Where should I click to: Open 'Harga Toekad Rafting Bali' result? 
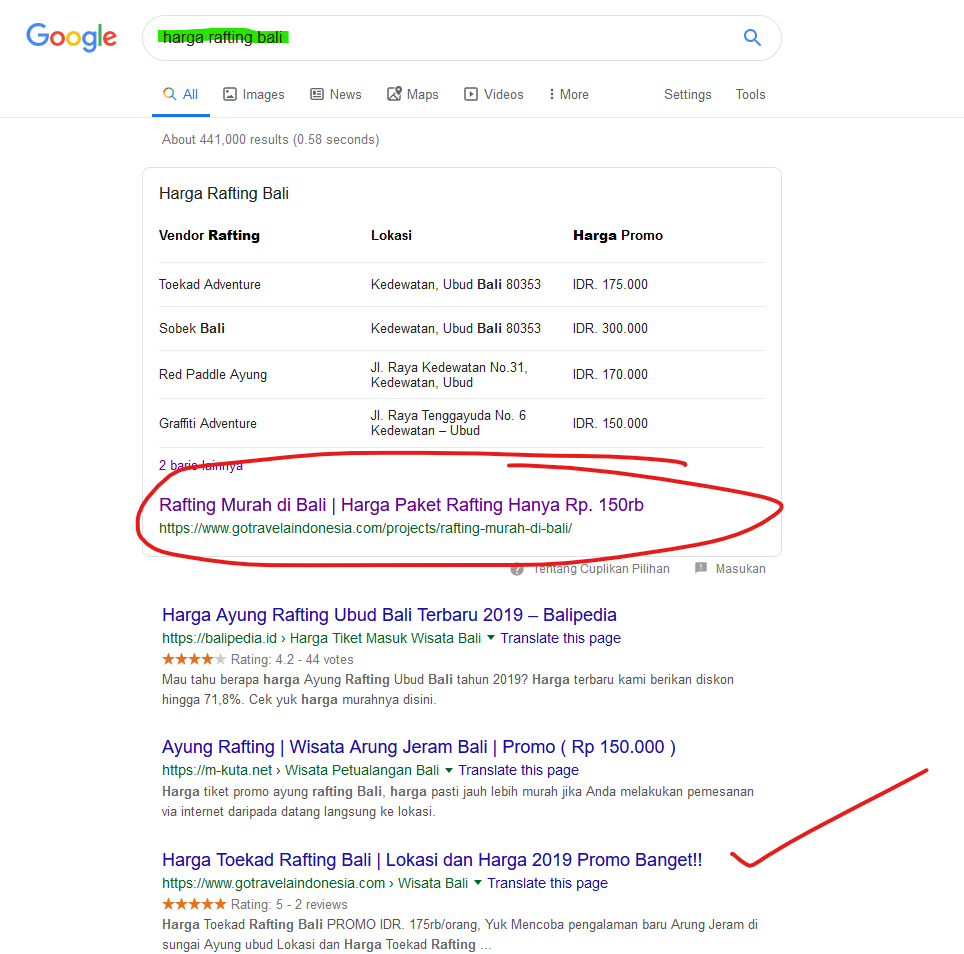pos(432,859)
